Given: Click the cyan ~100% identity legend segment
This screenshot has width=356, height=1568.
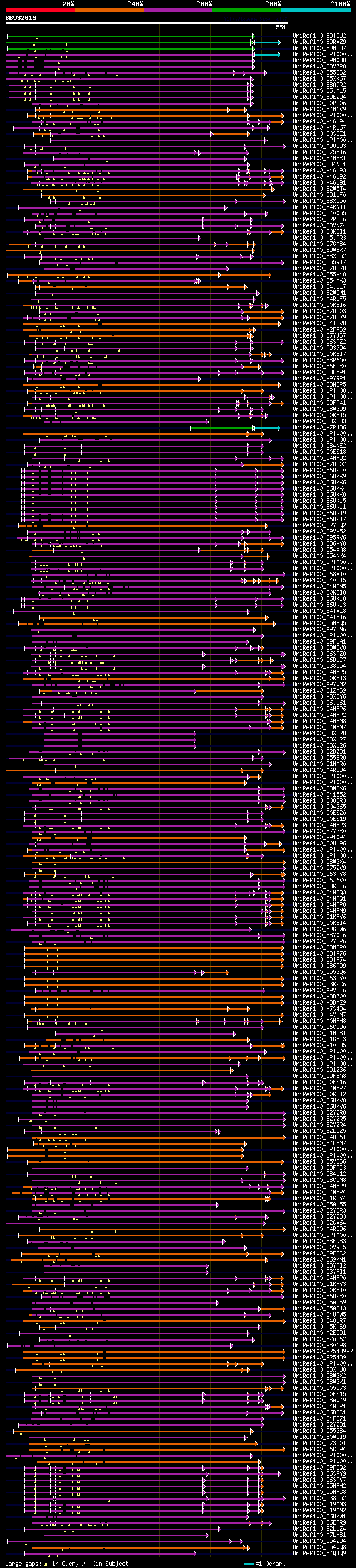Looking at the screenshot, I should [x=316, y=10].
